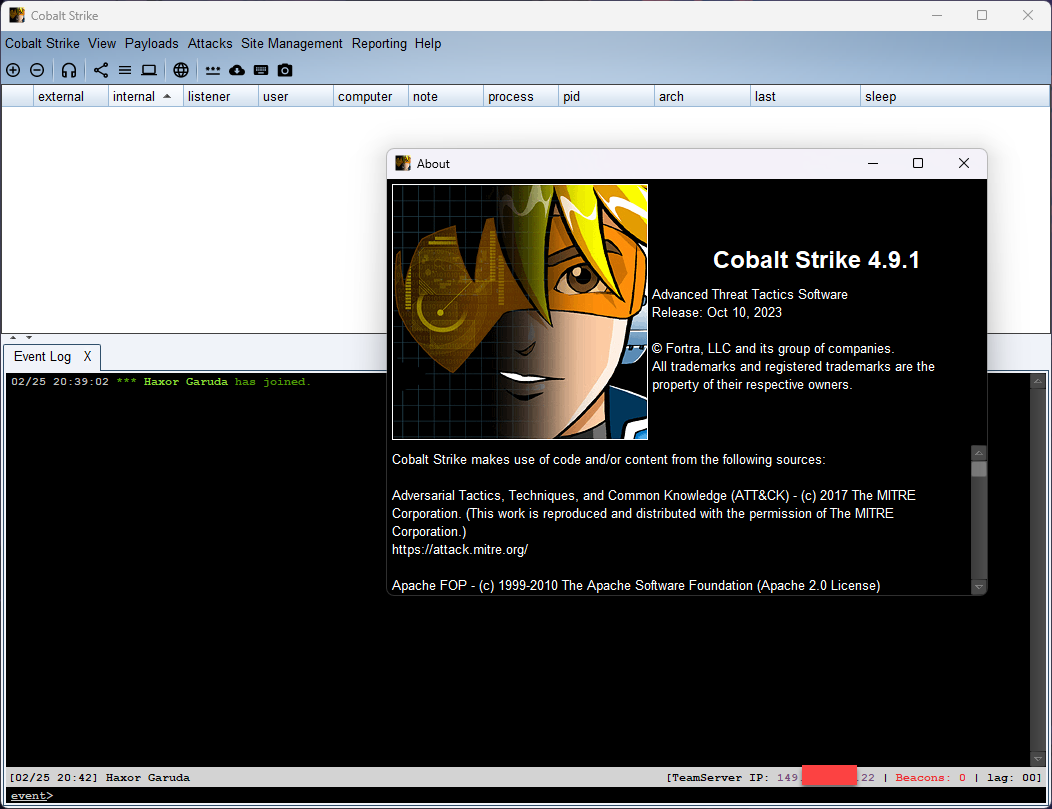Sort sessions by the note column
The height and width of the screenshot is (809, 1052).
(x=446, y=97)
